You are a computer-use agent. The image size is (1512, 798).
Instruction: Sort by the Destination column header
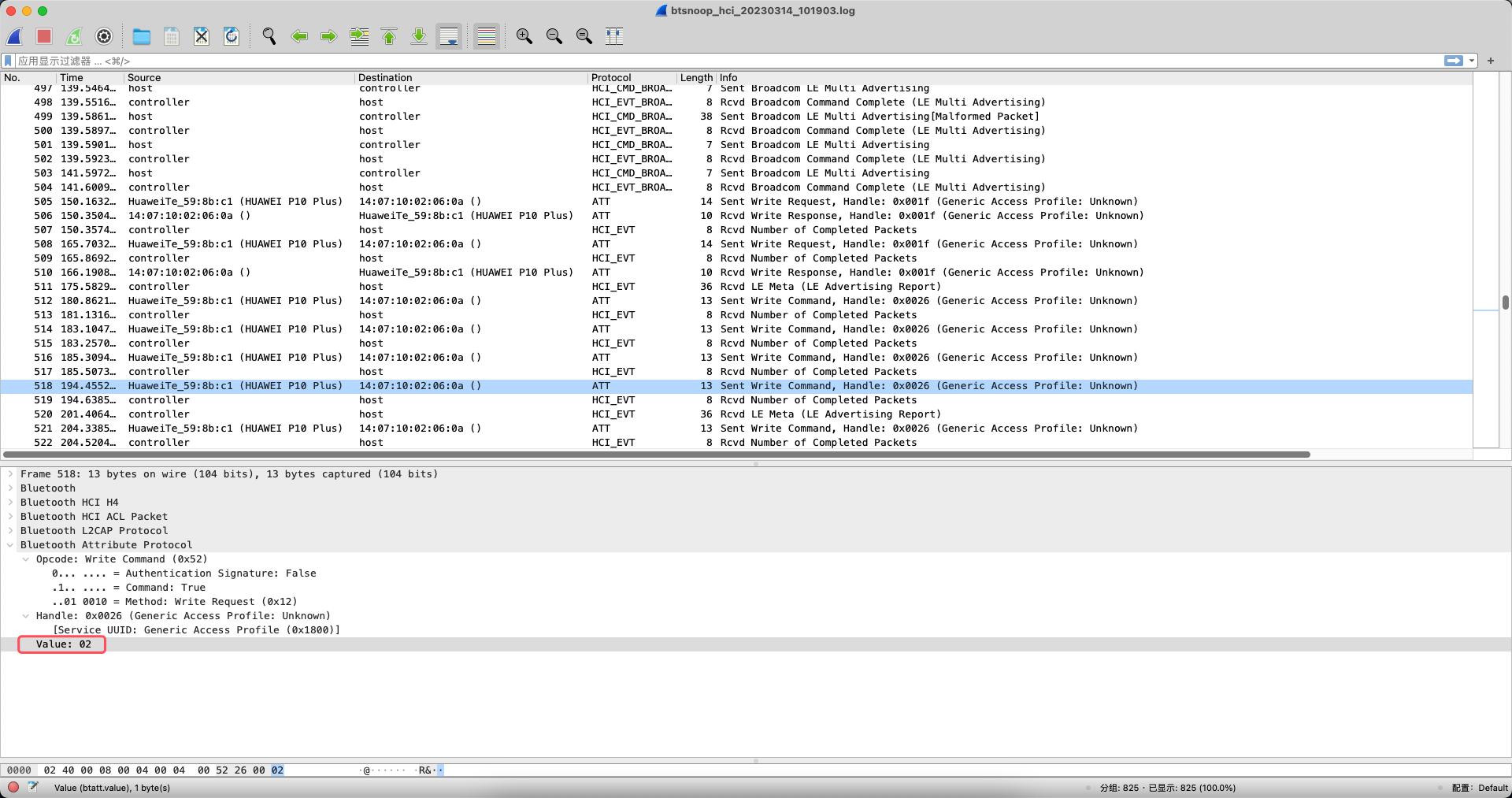[x=471, y=77]
